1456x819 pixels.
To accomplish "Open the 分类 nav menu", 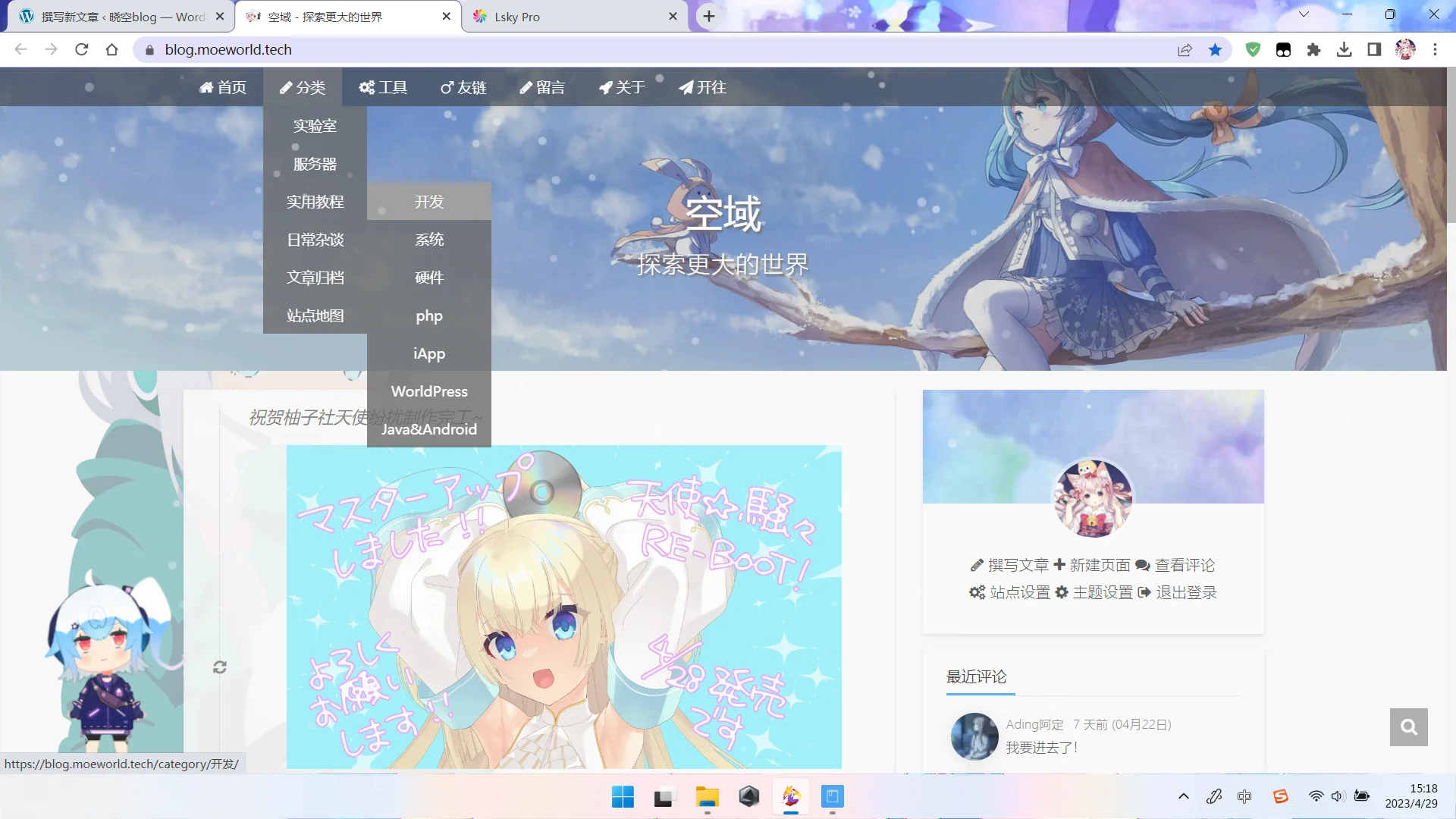I will point(303,87).
